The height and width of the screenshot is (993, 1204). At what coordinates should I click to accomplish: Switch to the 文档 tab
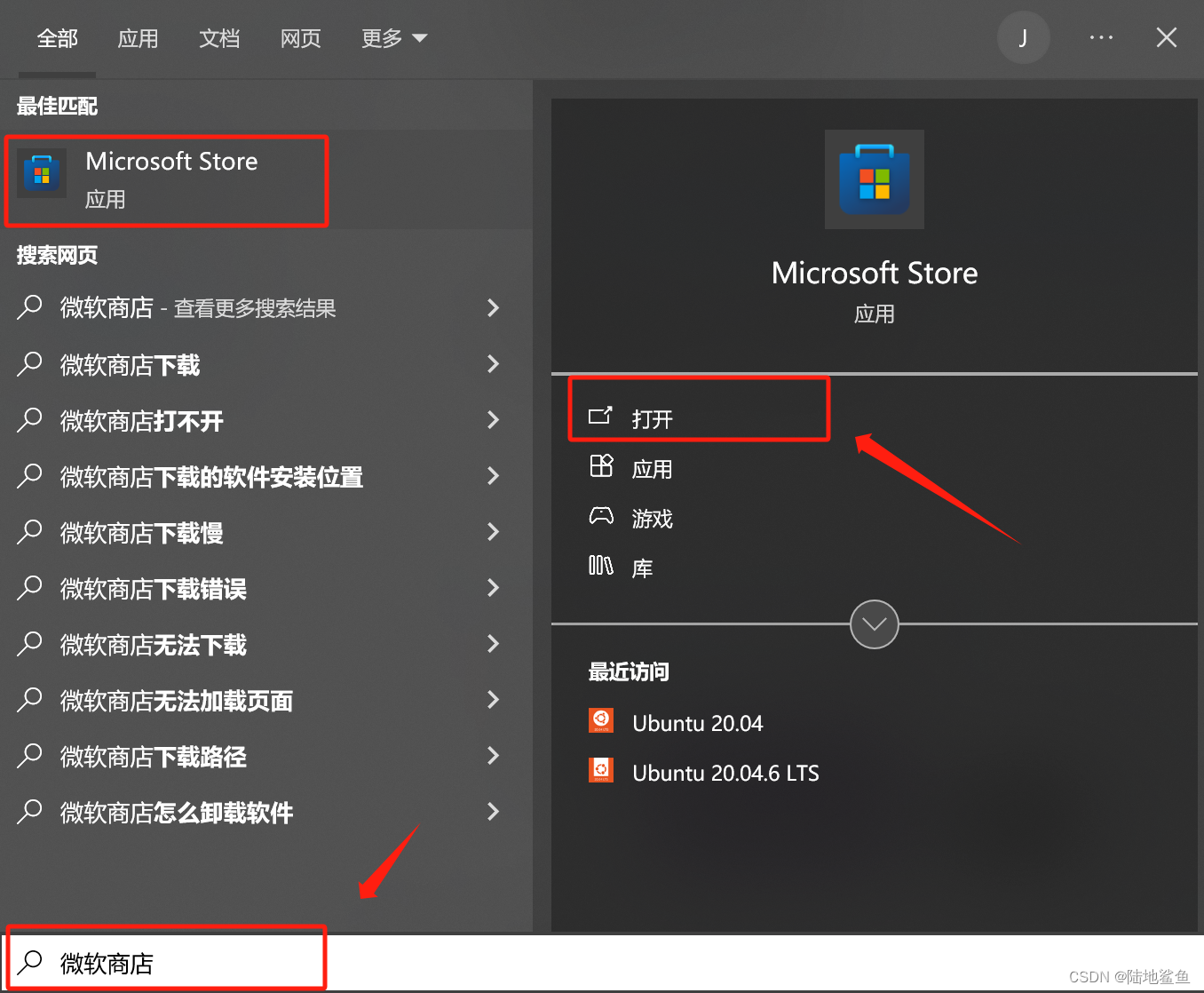pos(219,38)
